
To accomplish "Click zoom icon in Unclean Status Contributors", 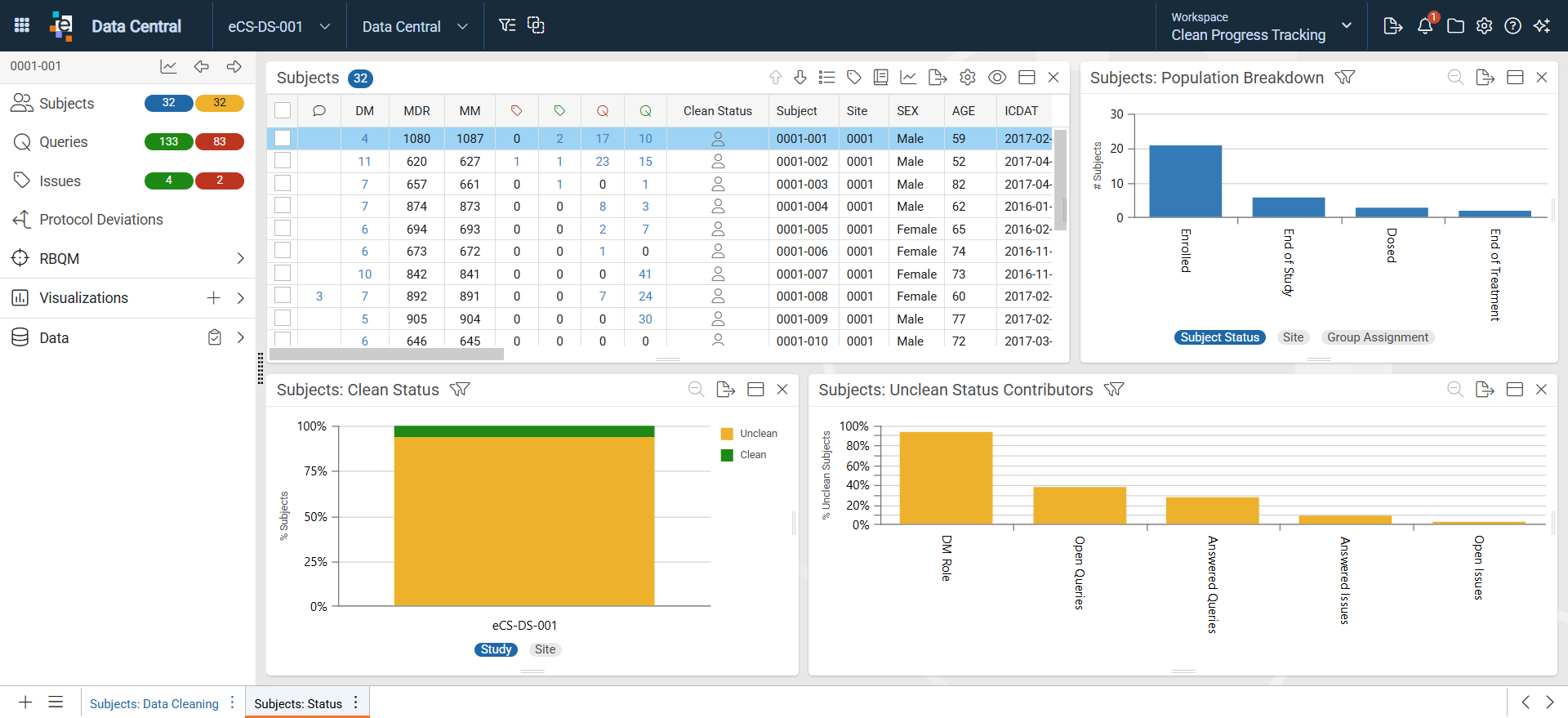I will point(1455,390).
